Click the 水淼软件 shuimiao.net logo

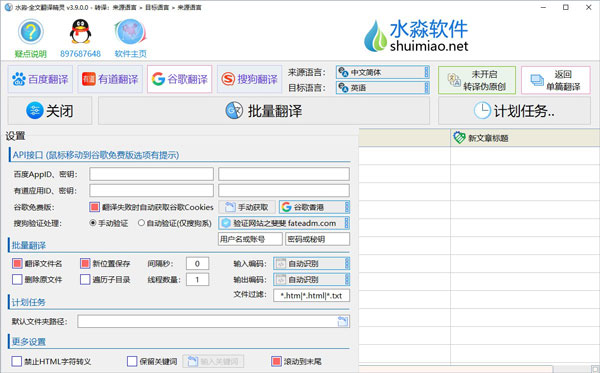pyautogui.click(x=416, y=36)
